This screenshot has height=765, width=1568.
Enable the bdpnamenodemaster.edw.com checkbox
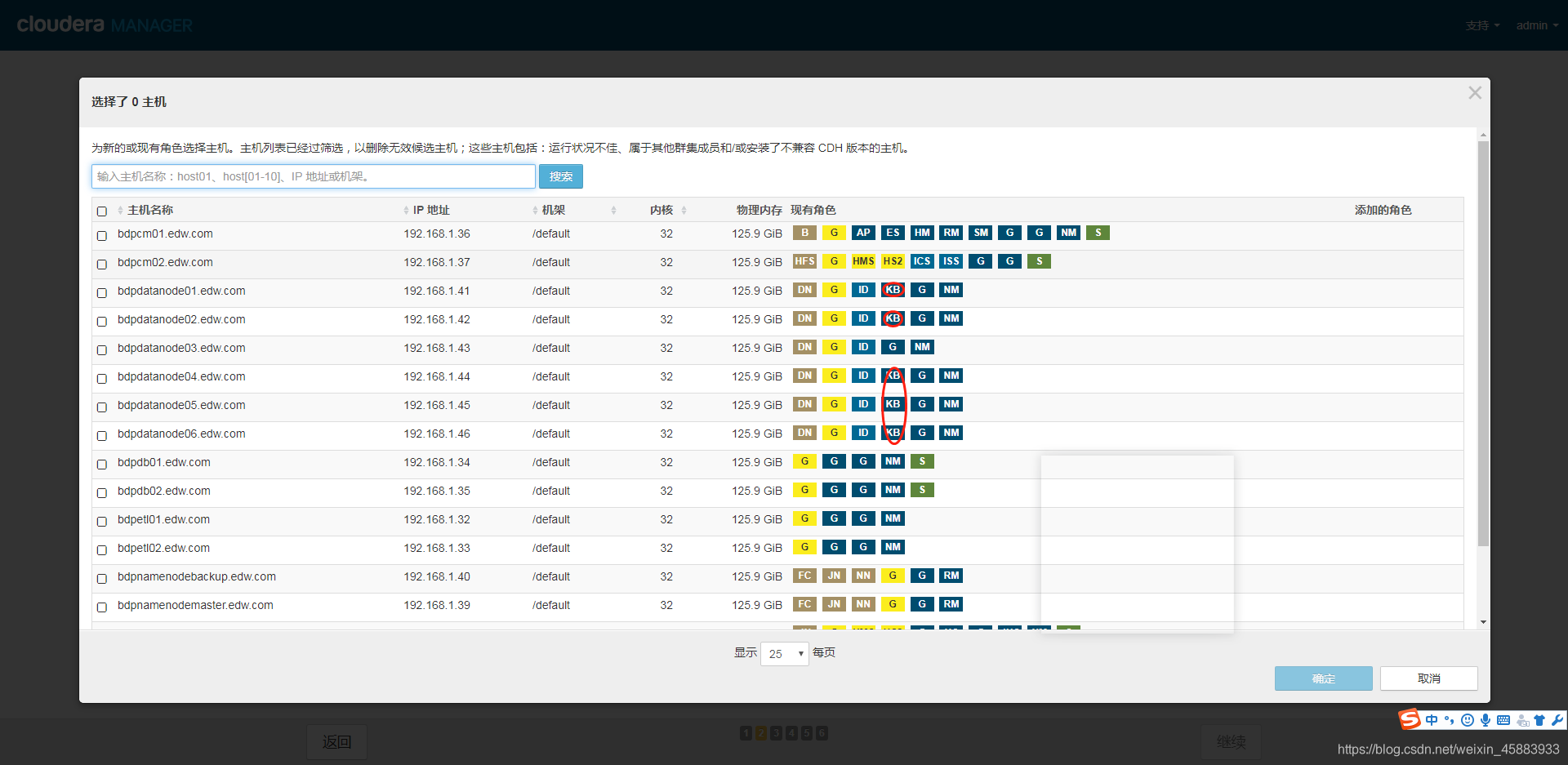point(102,607)
